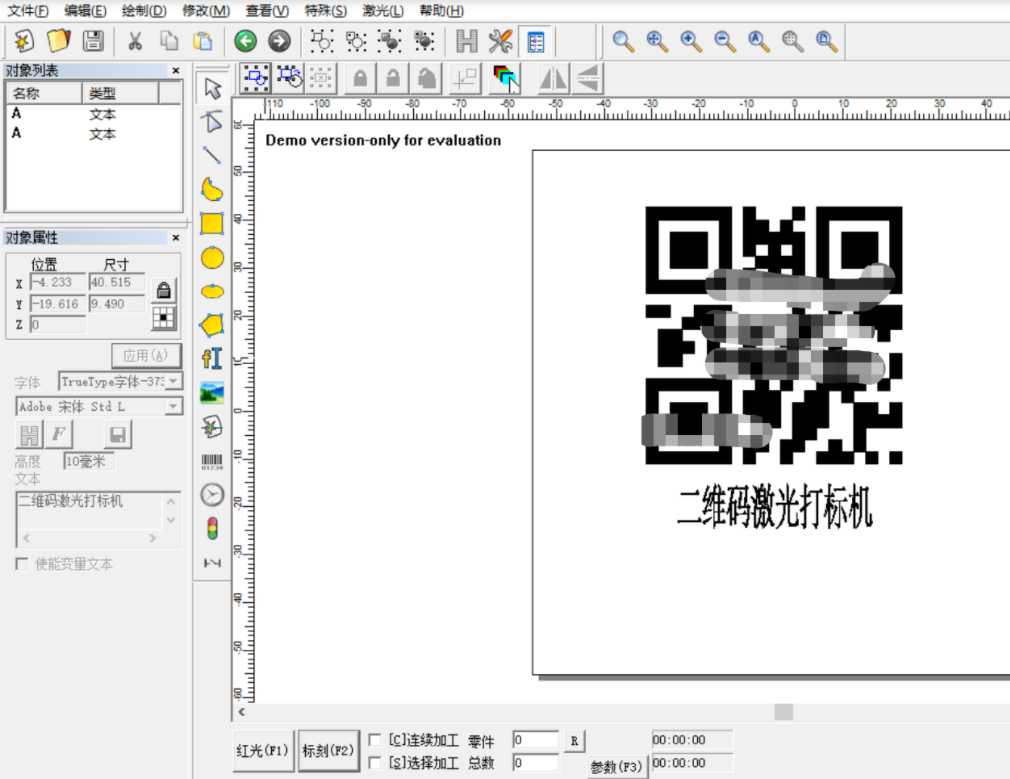Select the traffic light input port tool
This screenshot has width=1010, height=779.
click(x=212, y=528)
